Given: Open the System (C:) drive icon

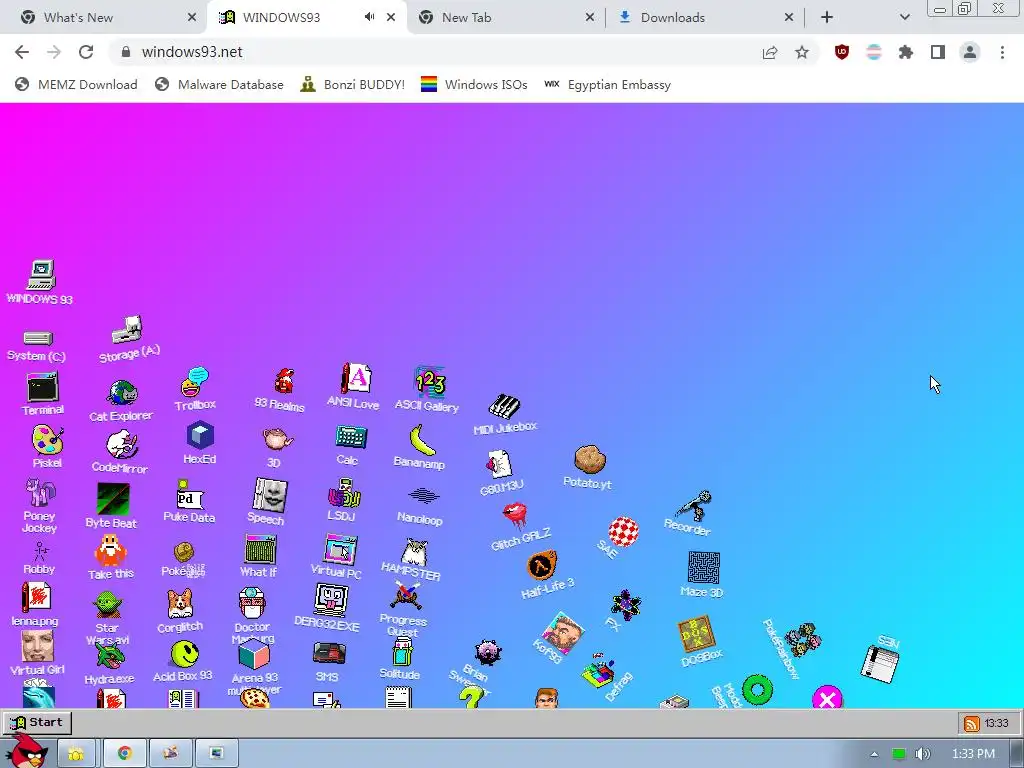Looking at the screenshot, I should [38, 338].
